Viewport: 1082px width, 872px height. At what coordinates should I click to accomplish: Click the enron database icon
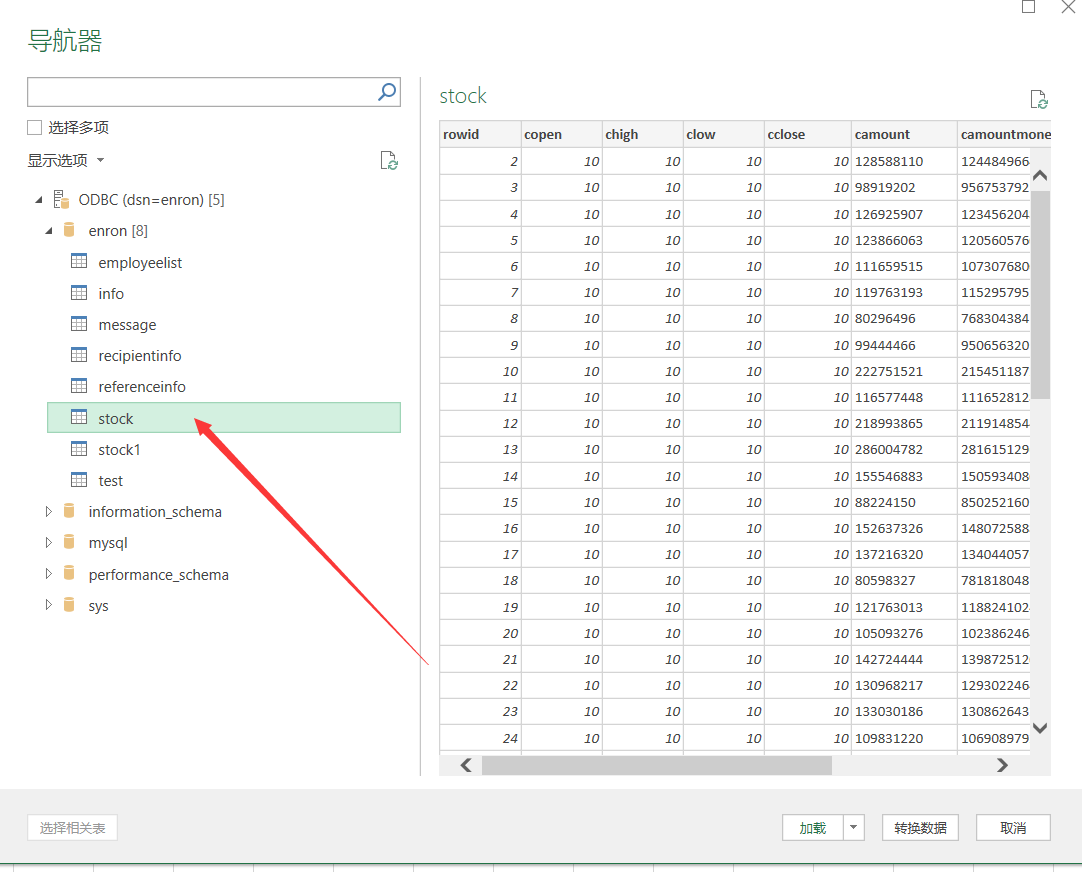[69, 230]
